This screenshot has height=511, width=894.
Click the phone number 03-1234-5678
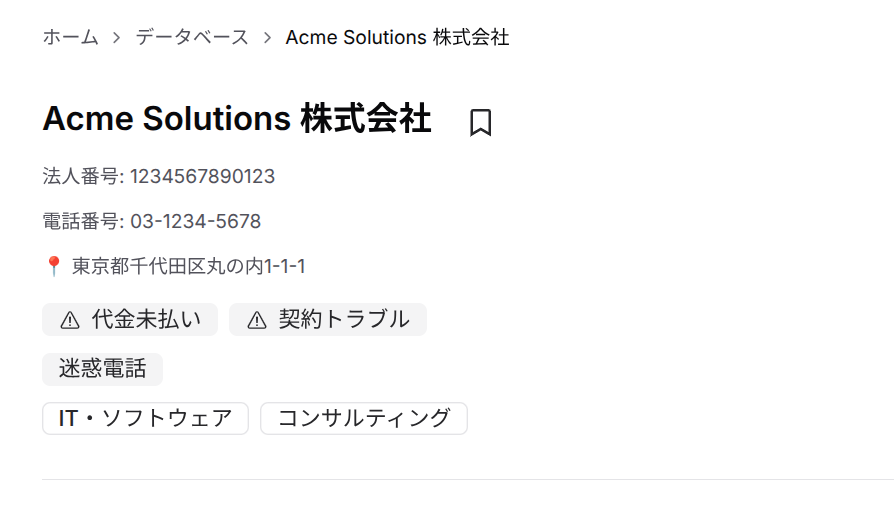(x=195, y=221)
